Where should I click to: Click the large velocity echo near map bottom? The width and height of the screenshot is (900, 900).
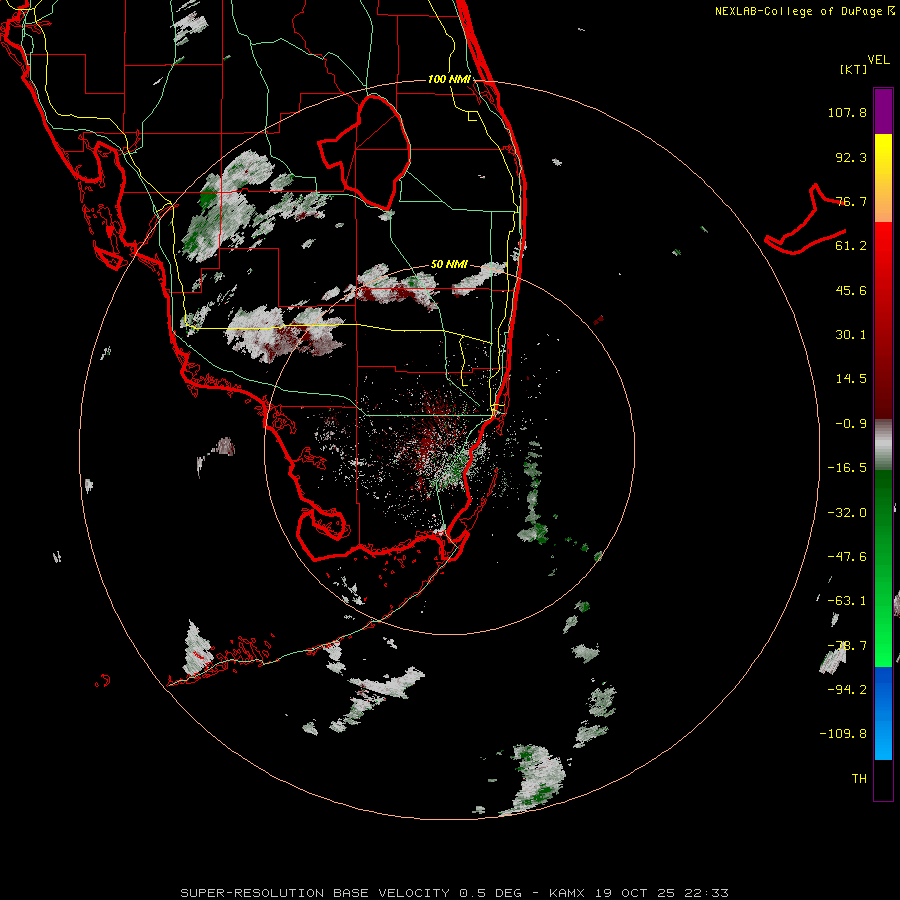[534, 778]
